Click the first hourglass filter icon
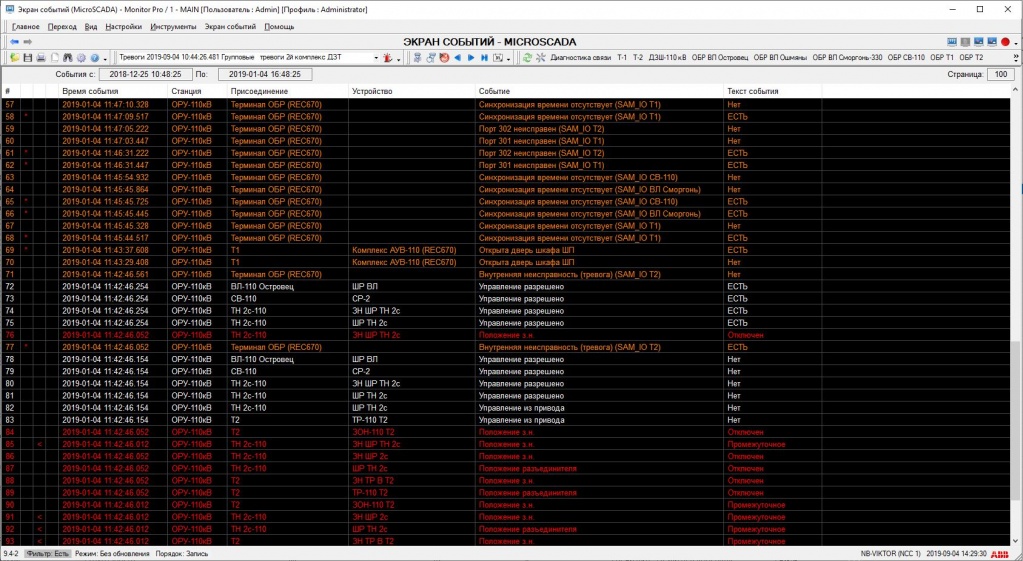 (418, 58)
